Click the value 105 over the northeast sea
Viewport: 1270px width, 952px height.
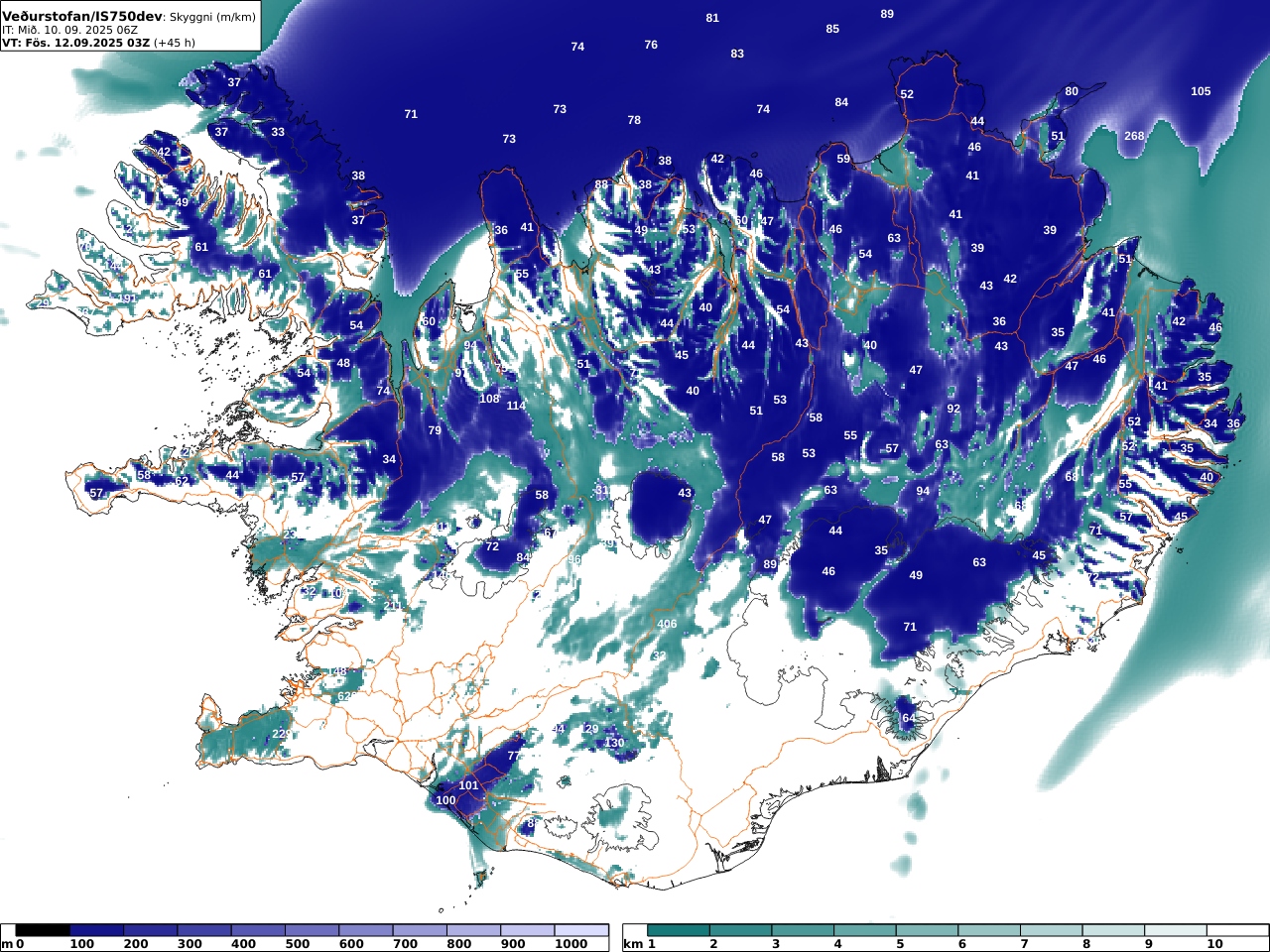1201,91
